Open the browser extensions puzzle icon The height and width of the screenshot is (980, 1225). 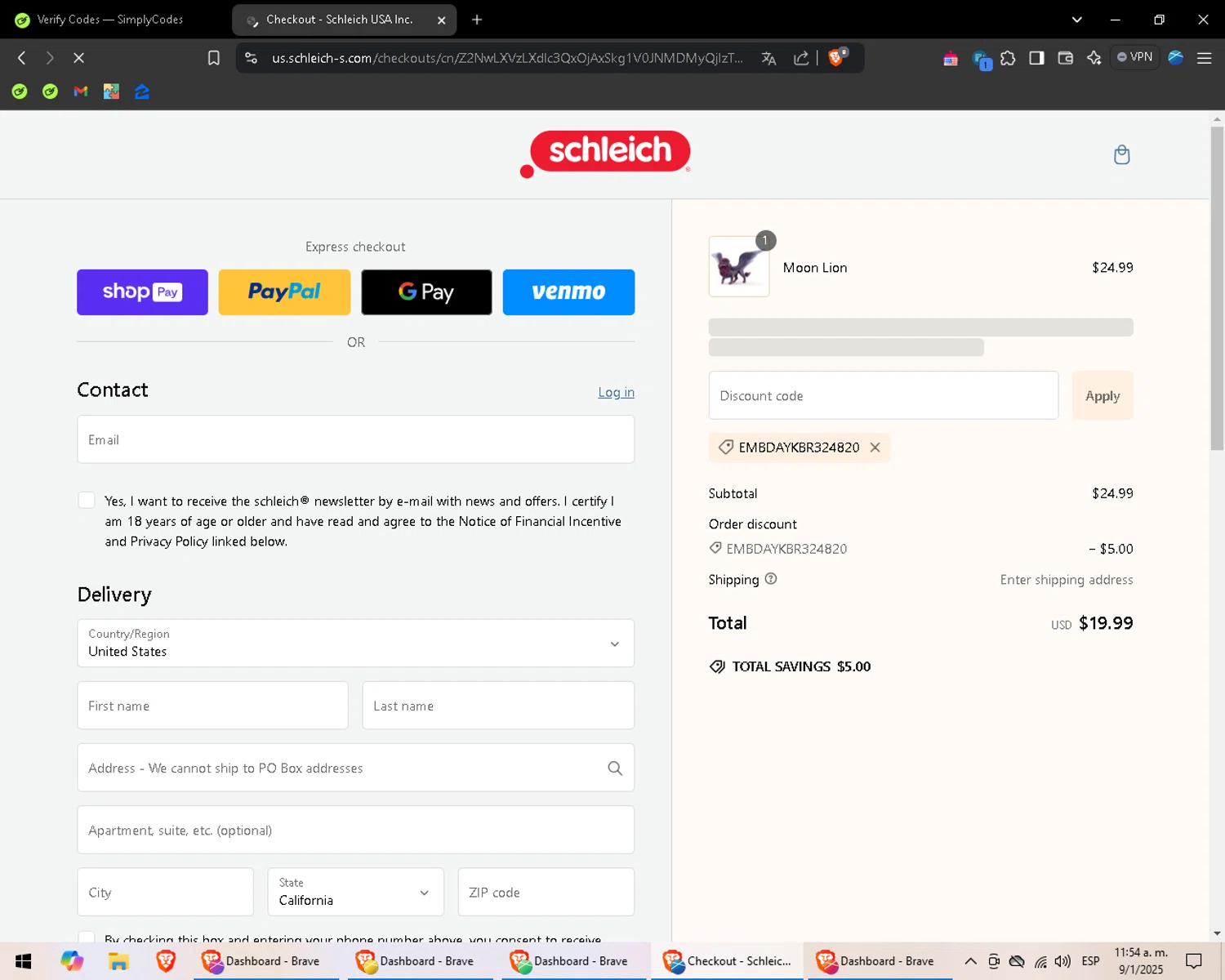1009,58
